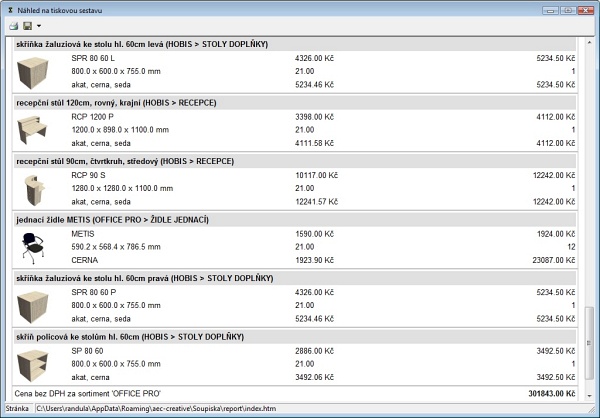
Task: Click heading 'skříňka žaluziová ke stolu hl. 60cm levá'
Action: pyautogui.click(x=90, y=44)
